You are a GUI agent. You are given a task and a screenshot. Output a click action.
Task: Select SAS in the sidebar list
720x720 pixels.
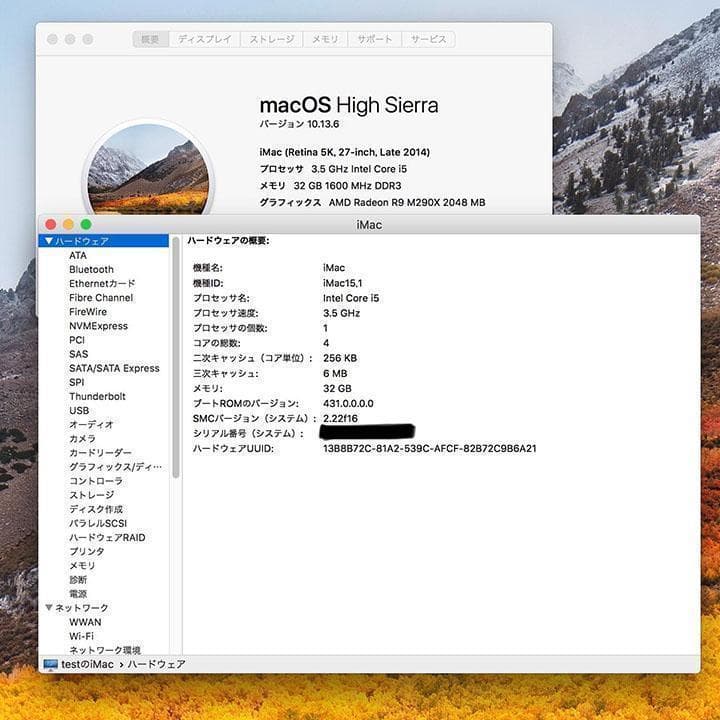(79, 354)
